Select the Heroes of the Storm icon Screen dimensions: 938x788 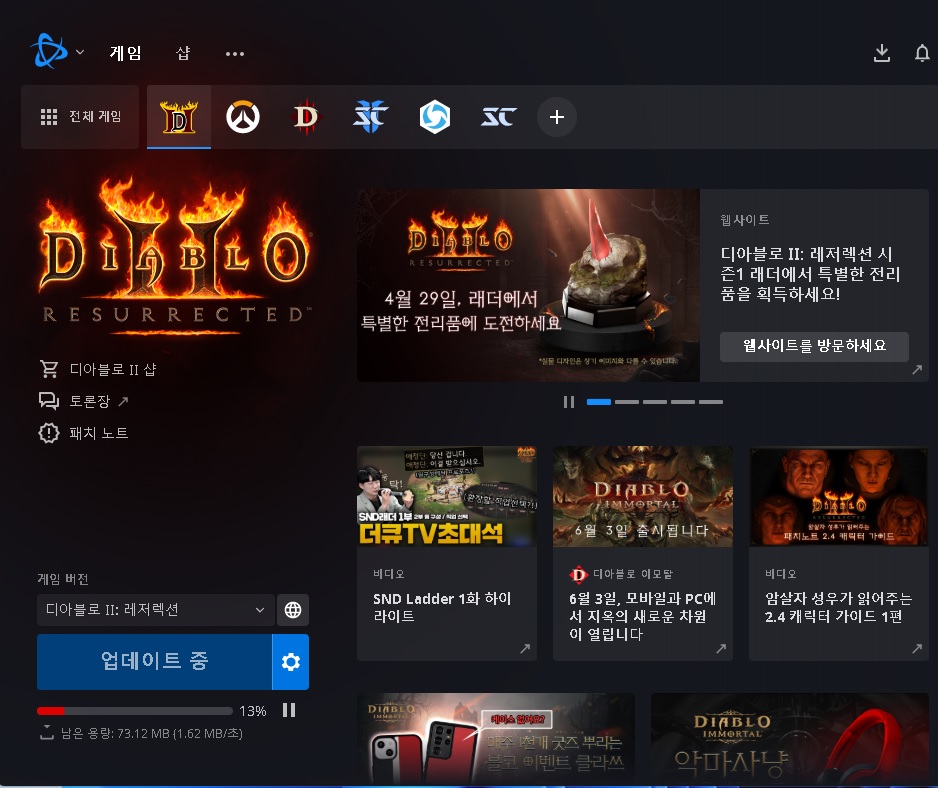coord(435,117)
